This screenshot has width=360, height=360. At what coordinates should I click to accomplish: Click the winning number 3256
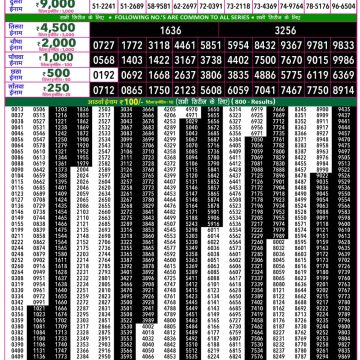pos(285,30)
